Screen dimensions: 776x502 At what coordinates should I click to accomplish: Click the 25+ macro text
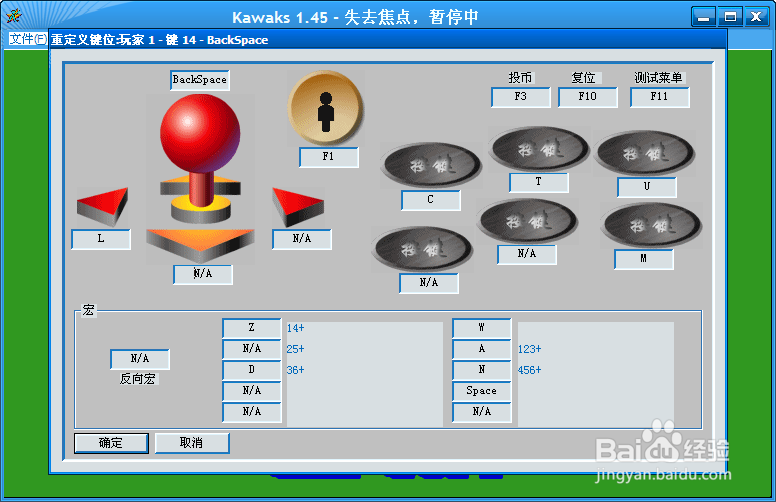click(x=295, y=349)
